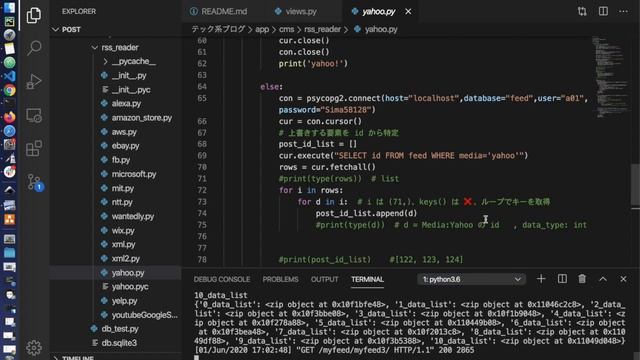This screenshot has width=640, height=360.
Task: Click Safari icon in dock
Action: pyautogui.click(x=9, y=131)
